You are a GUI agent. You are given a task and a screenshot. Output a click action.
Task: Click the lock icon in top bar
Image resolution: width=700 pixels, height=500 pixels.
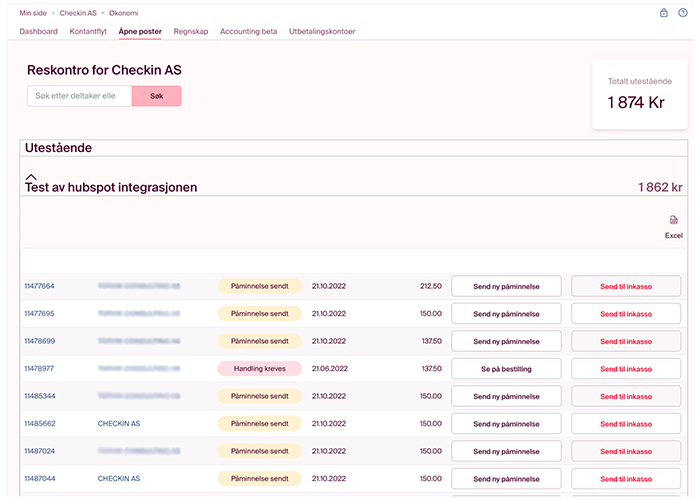664,13
